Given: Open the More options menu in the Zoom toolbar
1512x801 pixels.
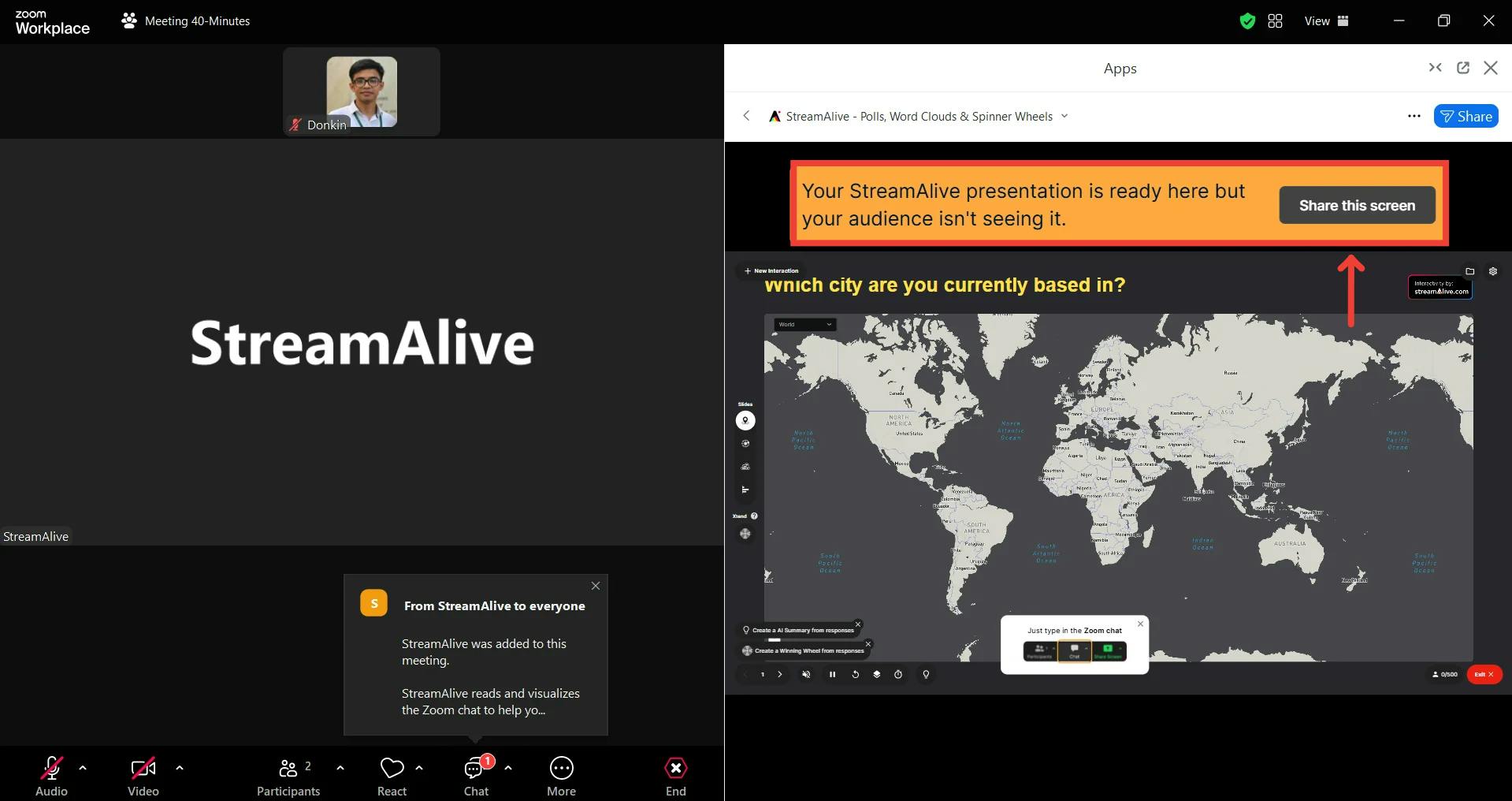Looking at the screenshot, I should (x=562, y=776).
